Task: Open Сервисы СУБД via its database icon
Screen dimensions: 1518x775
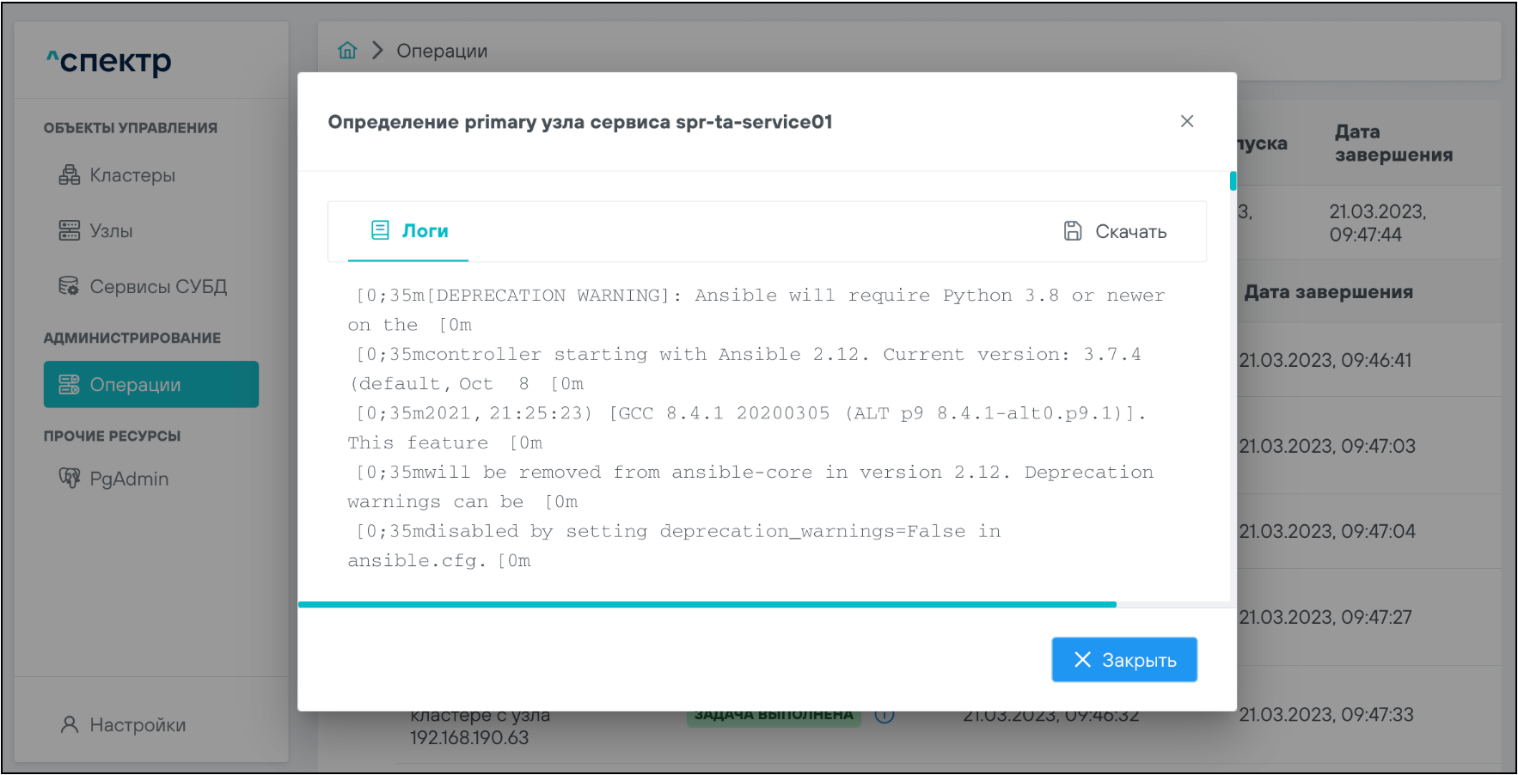Action: click(69, 287)
